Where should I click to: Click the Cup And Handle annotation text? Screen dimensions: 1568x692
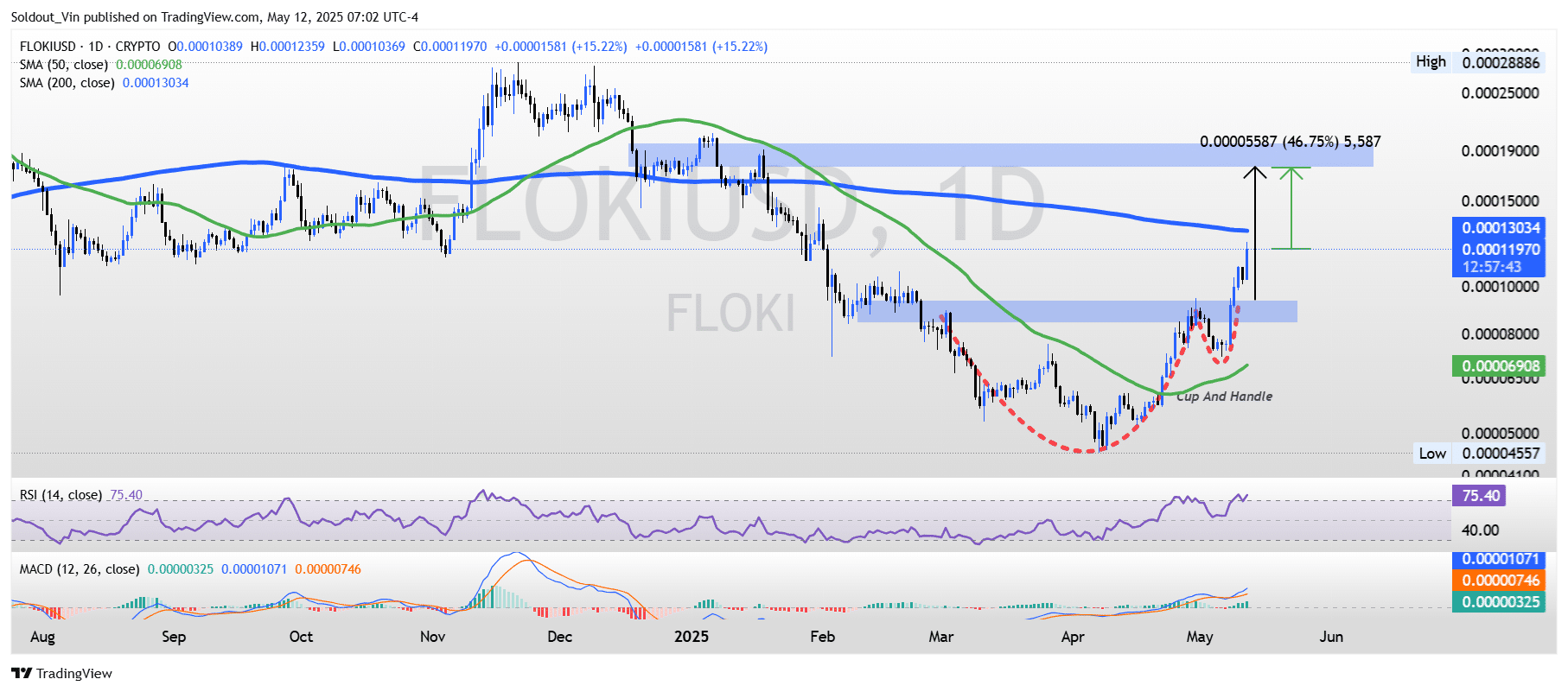click(x=1225, y=397)
